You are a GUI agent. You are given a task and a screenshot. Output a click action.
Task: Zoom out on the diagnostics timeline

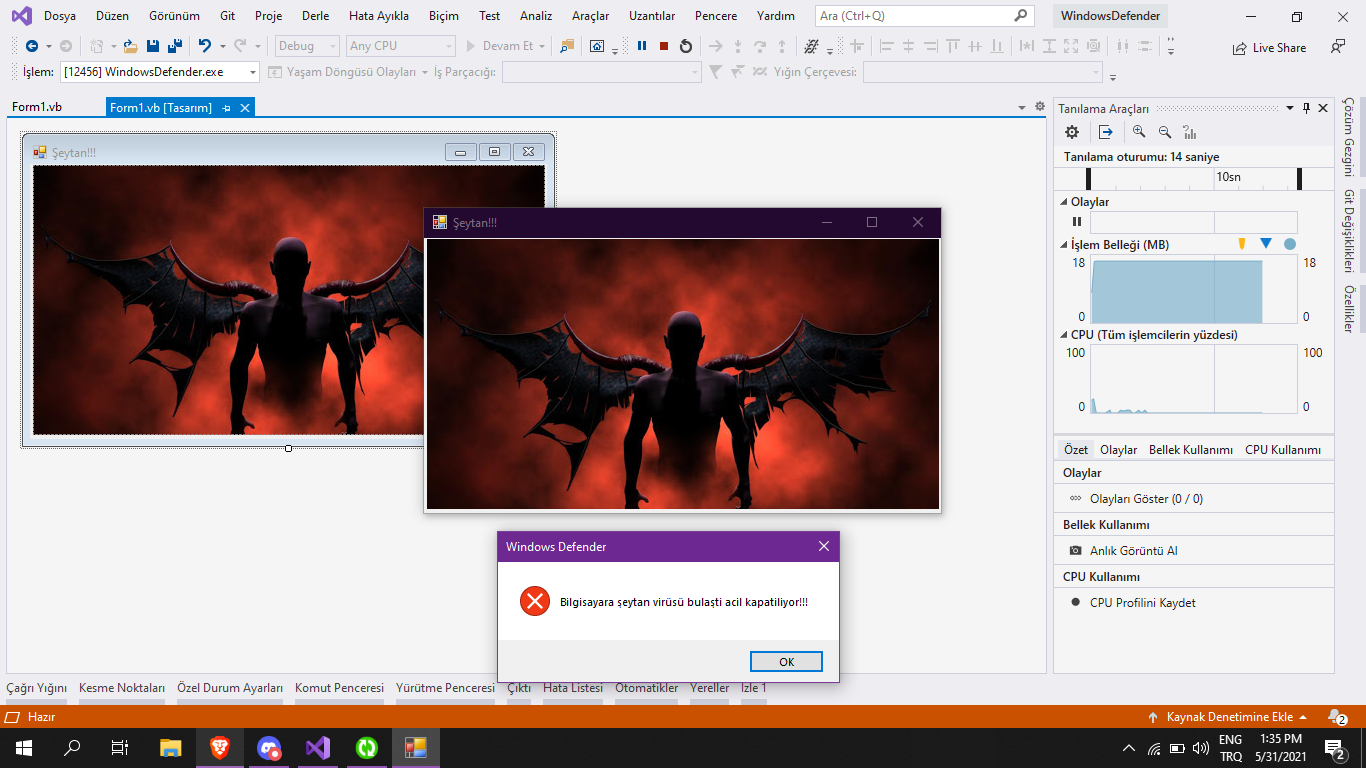coord(1165,132)
